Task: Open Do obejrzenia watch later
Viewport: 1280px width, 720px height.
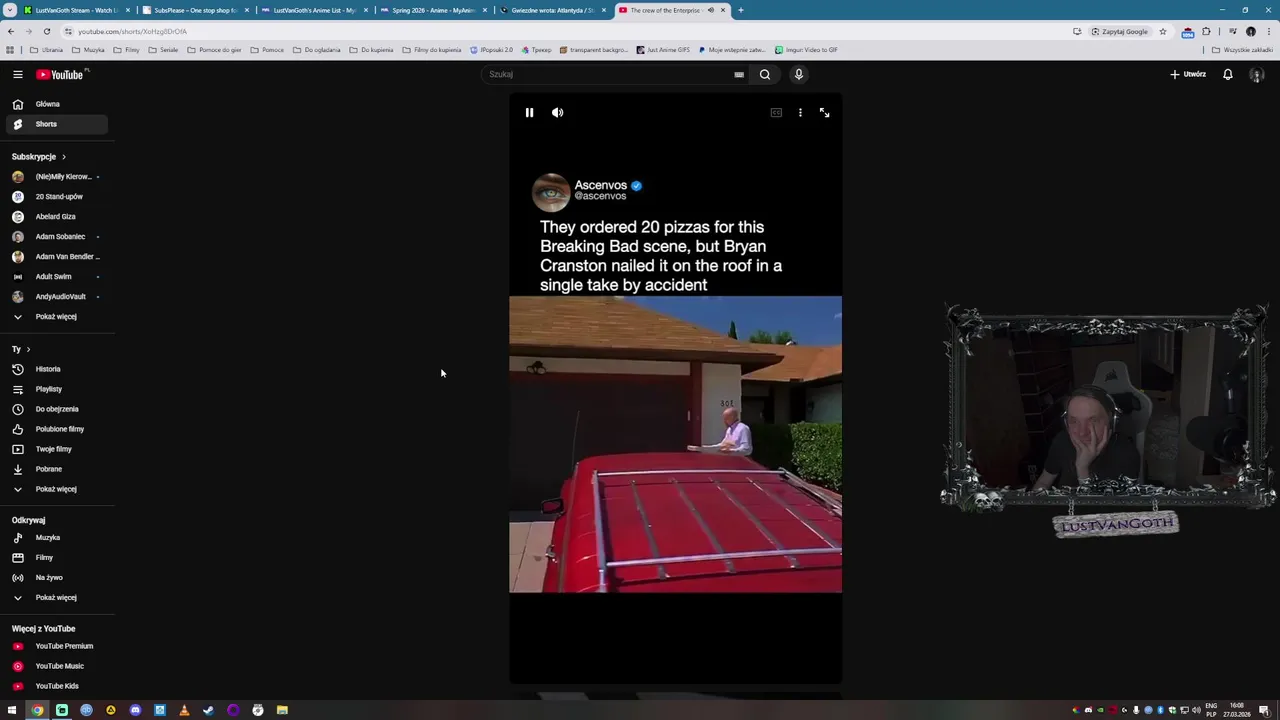Action: point(55,409)
